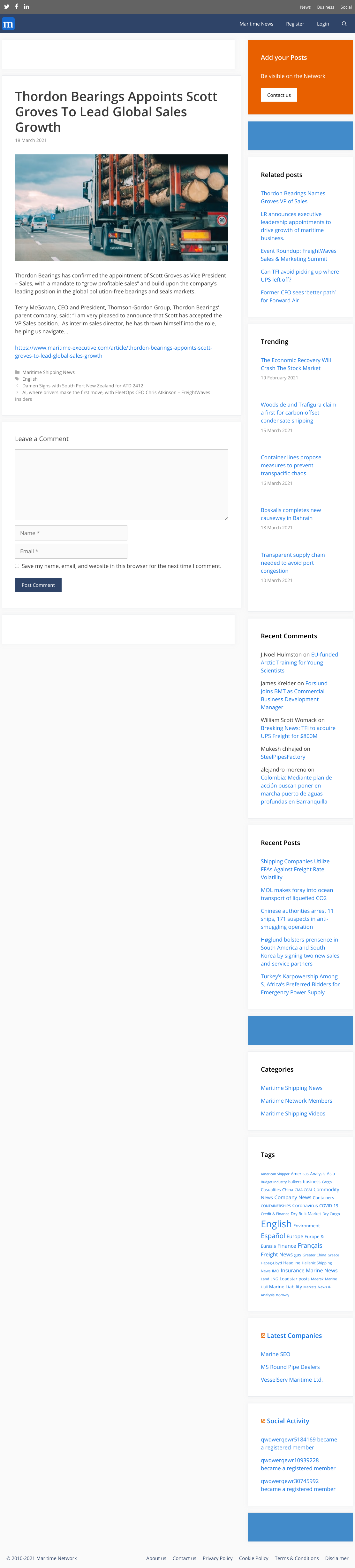
Task: Open Thordon Bearings Names Groves VP of Sales
Action: (293, 197)
